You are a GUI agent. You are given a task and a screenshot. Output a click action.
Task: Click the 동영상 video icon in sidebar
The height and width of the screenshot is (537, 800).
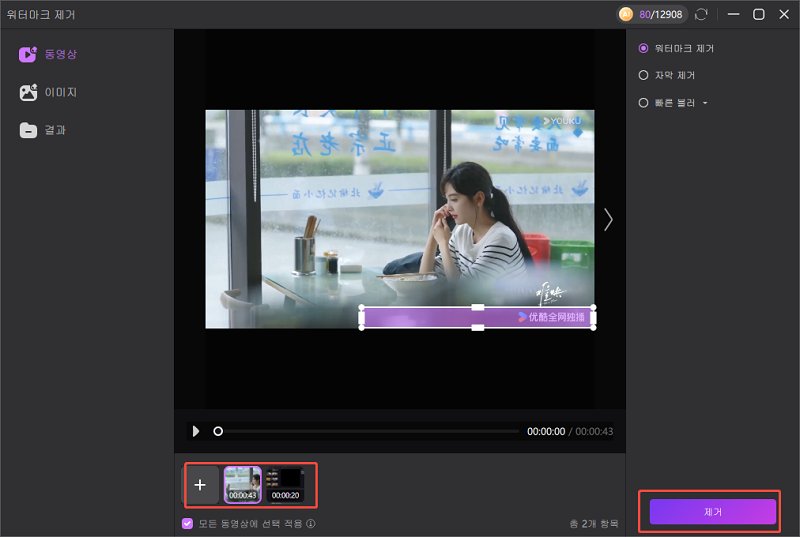coord(28,54)
